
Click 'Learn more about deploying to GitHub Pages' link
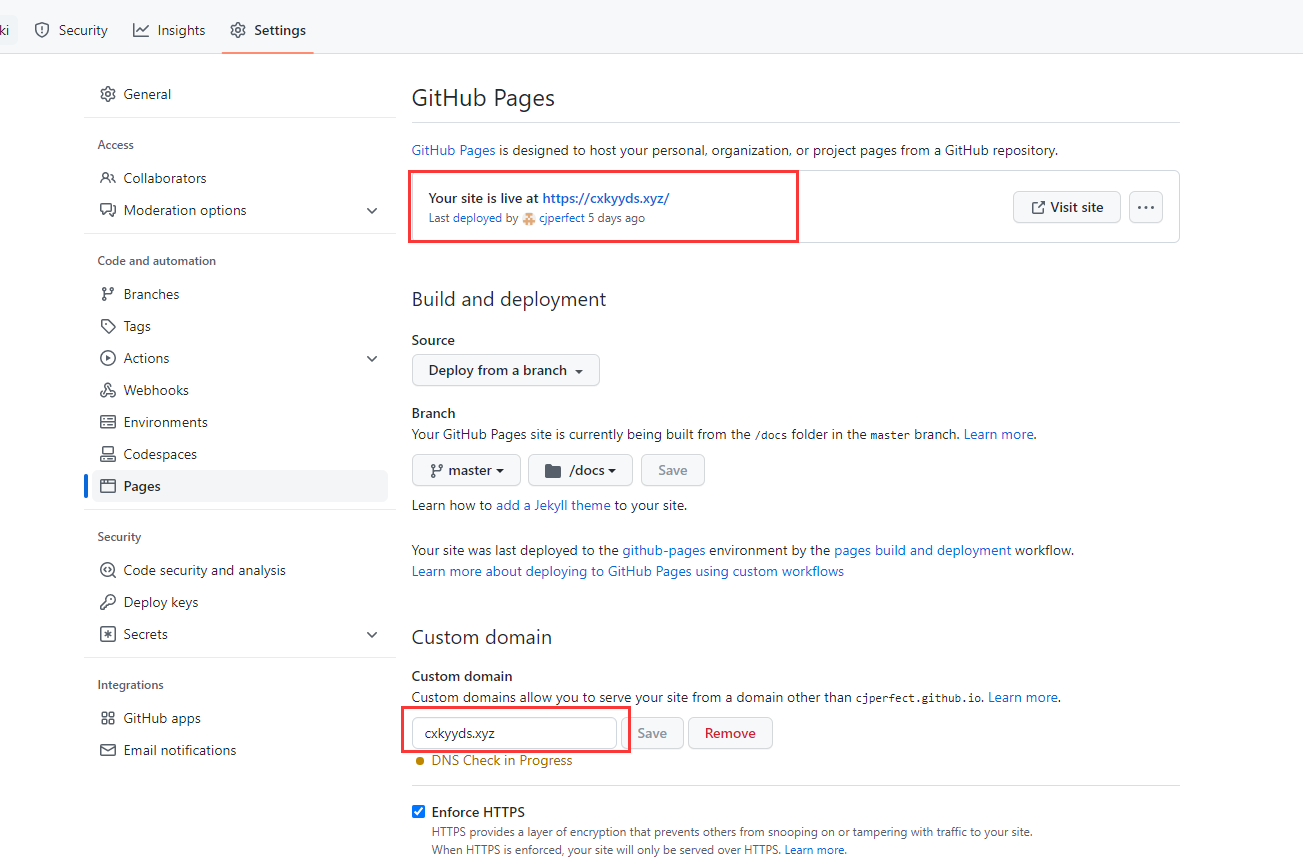[x=628, y=571]
